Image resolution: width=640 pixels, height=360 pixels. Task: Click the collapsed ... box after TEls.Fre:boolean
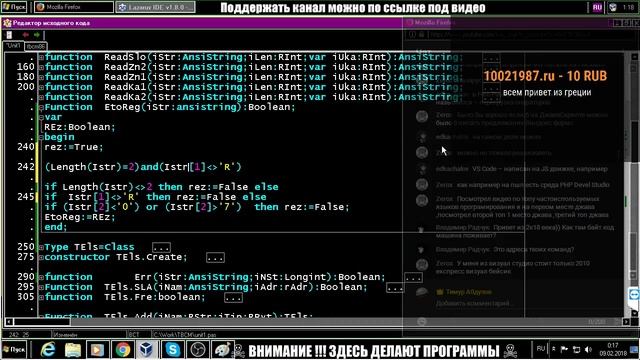click(233, 298)
